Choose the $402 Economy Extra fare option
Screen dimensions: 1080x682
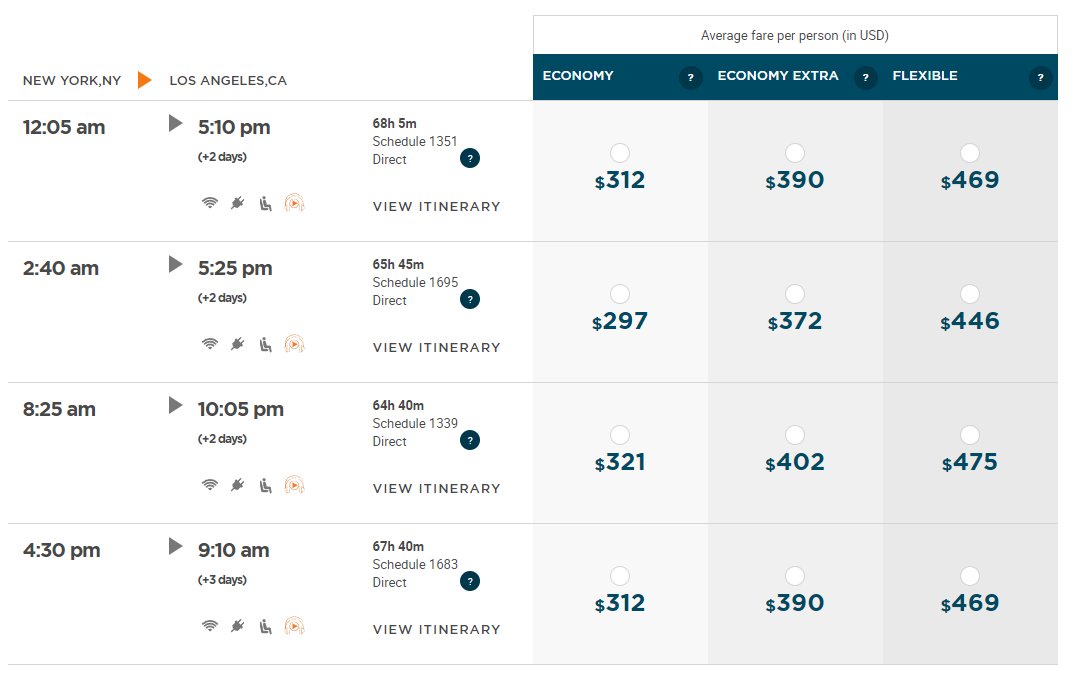click(795, 435)
